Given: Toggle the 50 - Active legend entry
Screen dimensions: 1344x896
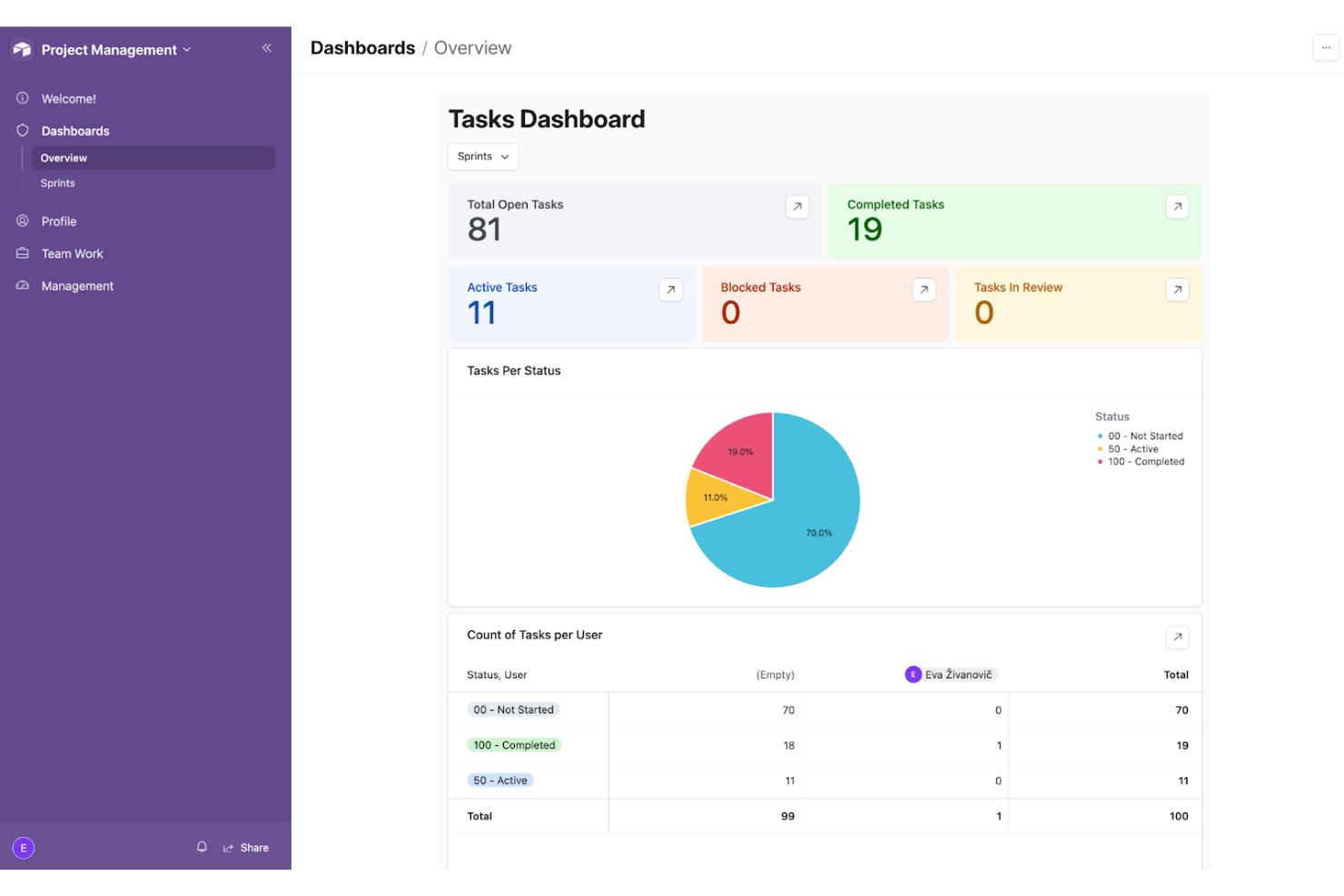Looking at the screenshot, I should [1130, 448].
